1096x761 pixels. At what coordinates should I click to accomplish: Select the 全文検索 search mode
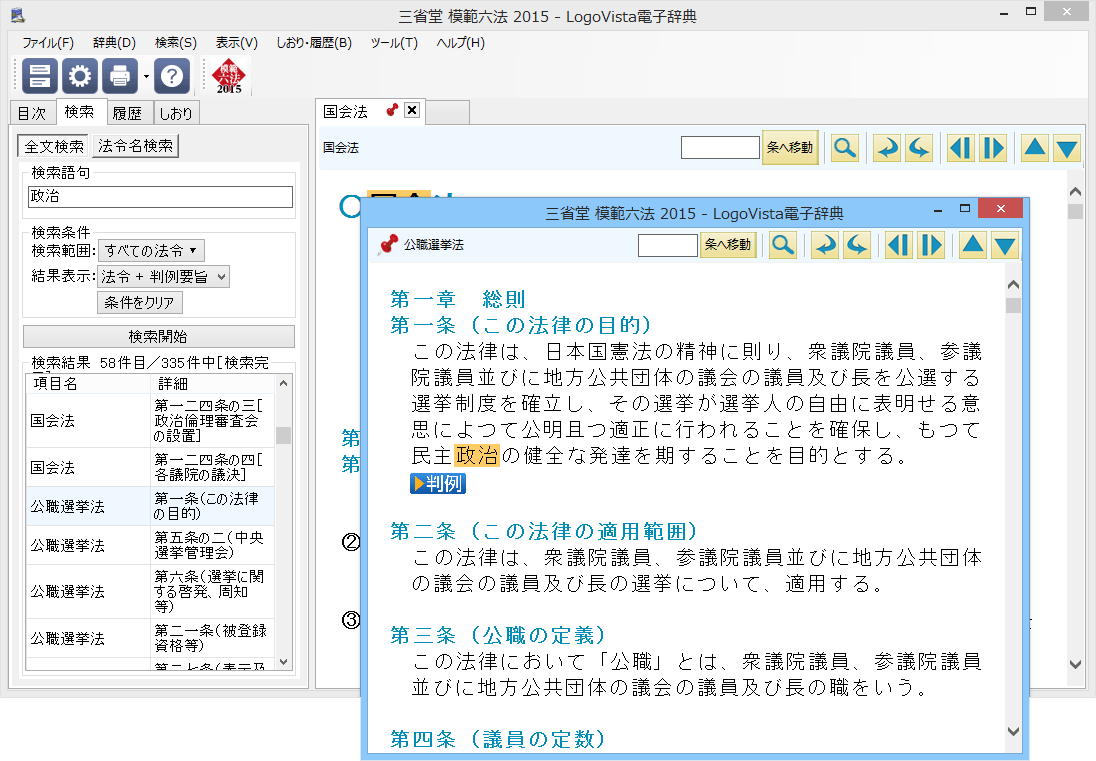[54, 146]
